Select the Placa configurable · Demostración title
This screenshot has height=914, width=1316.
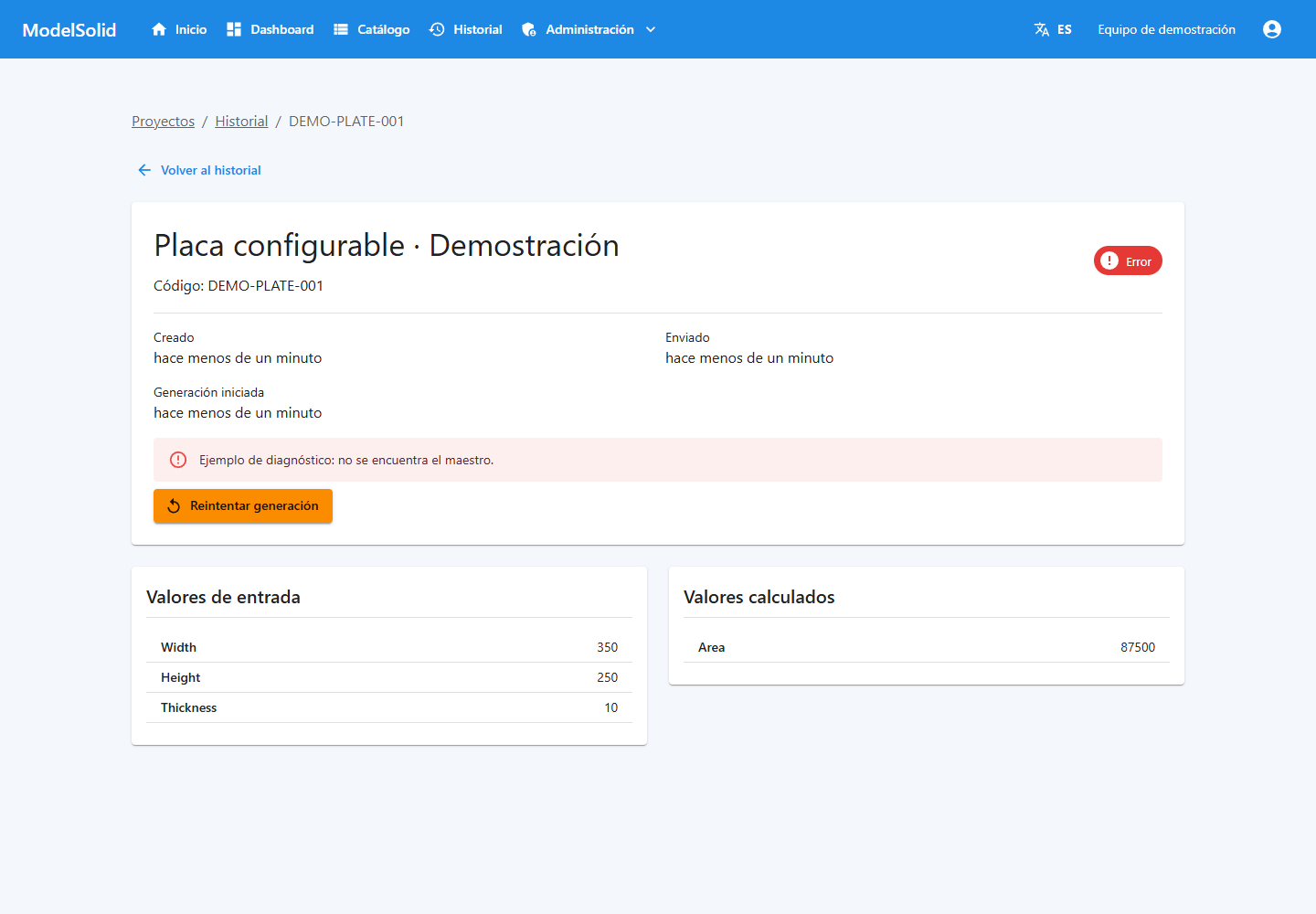click(387, 246)
